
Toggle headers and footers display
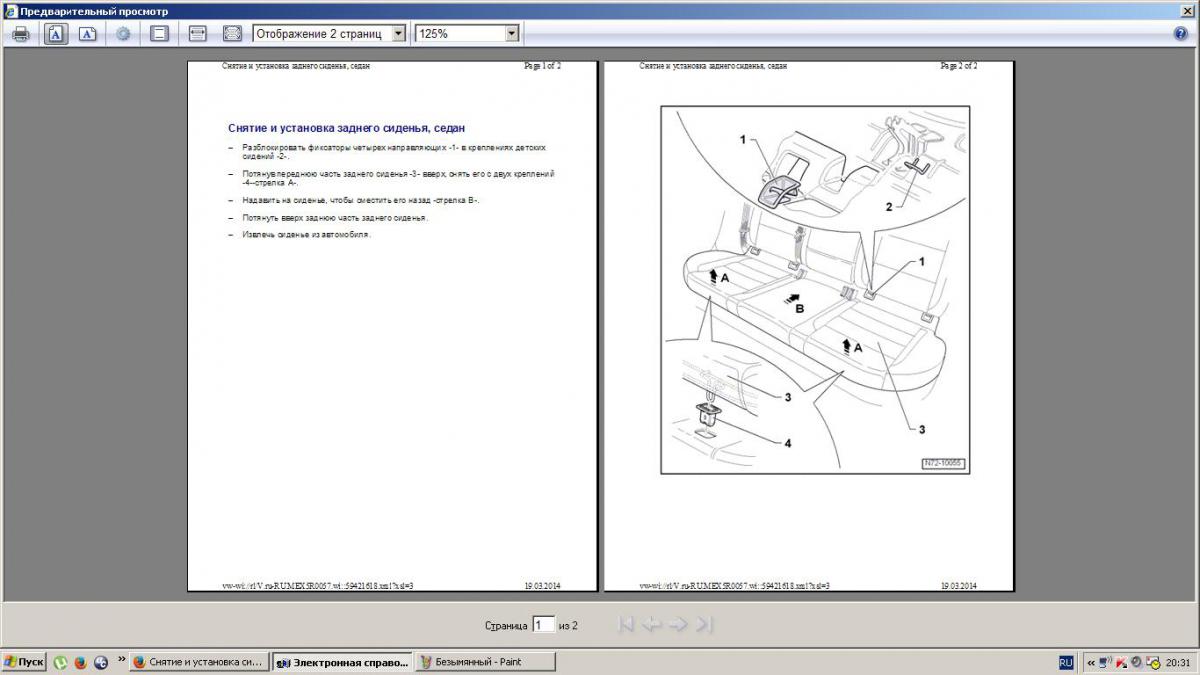pyautogui.click(x=158, y=33)
